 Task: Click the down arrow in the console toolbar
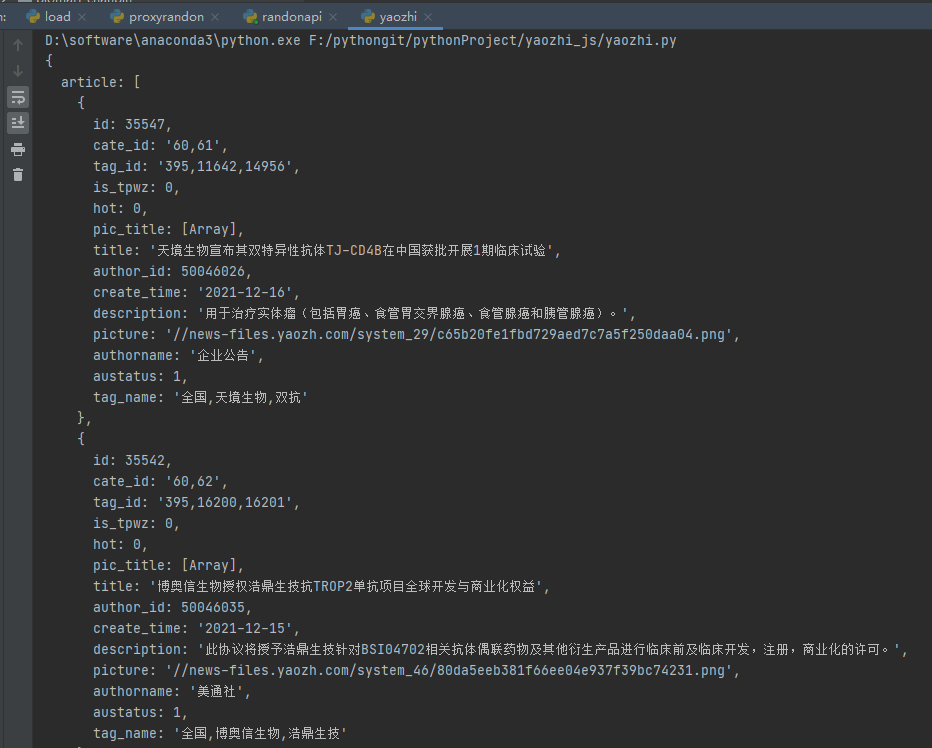pyautogui.click(x=18, y=71)
